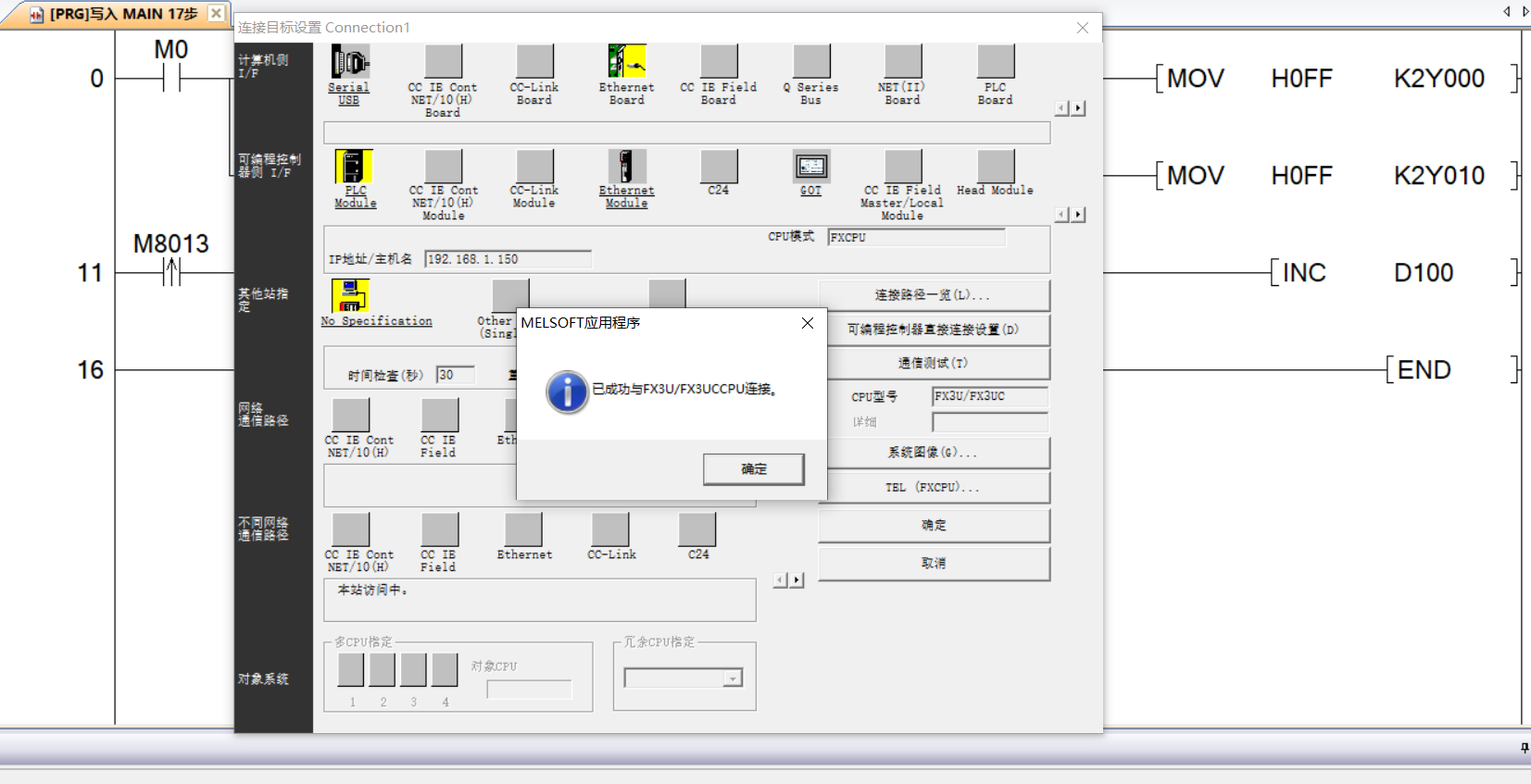Select the Serial USB interface icon

click(349, 63)
